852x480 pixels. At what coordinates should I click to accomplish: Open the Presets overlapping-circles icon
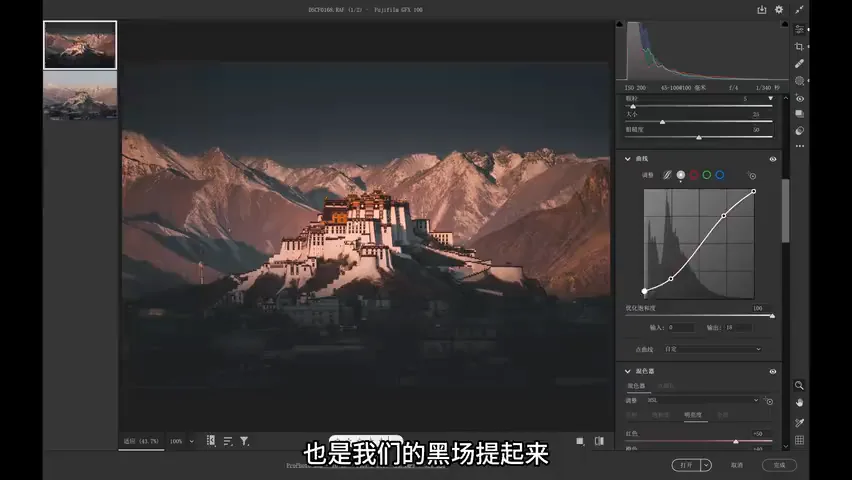tap(799, 130)
